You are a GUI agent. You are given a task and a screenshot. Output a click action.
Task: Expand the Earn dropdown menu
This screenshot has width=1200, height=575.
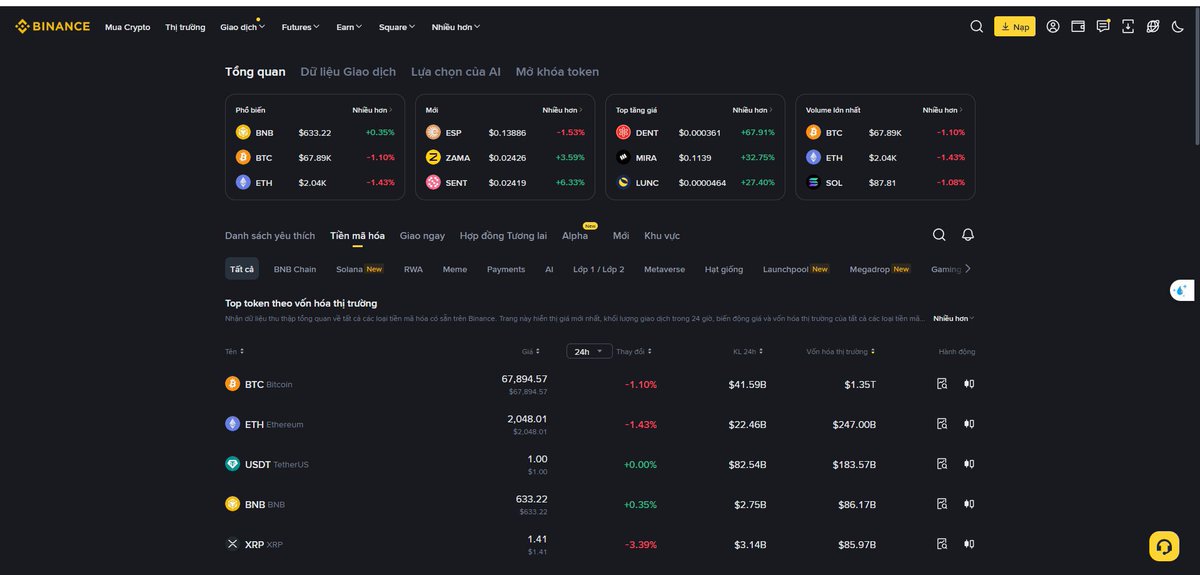[349, 27]
